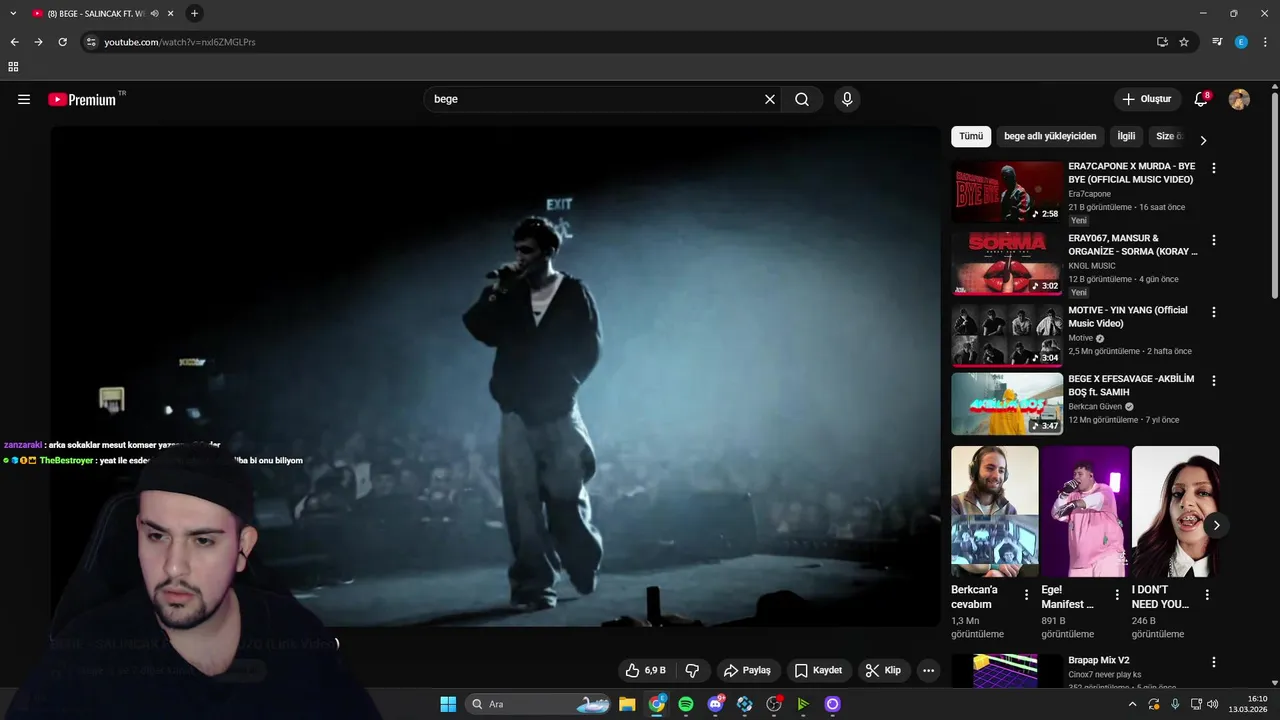Open options for Ege! Manifest short
The height and width of the screenshot is (720, 1280).
click(x=1117, y=595)
